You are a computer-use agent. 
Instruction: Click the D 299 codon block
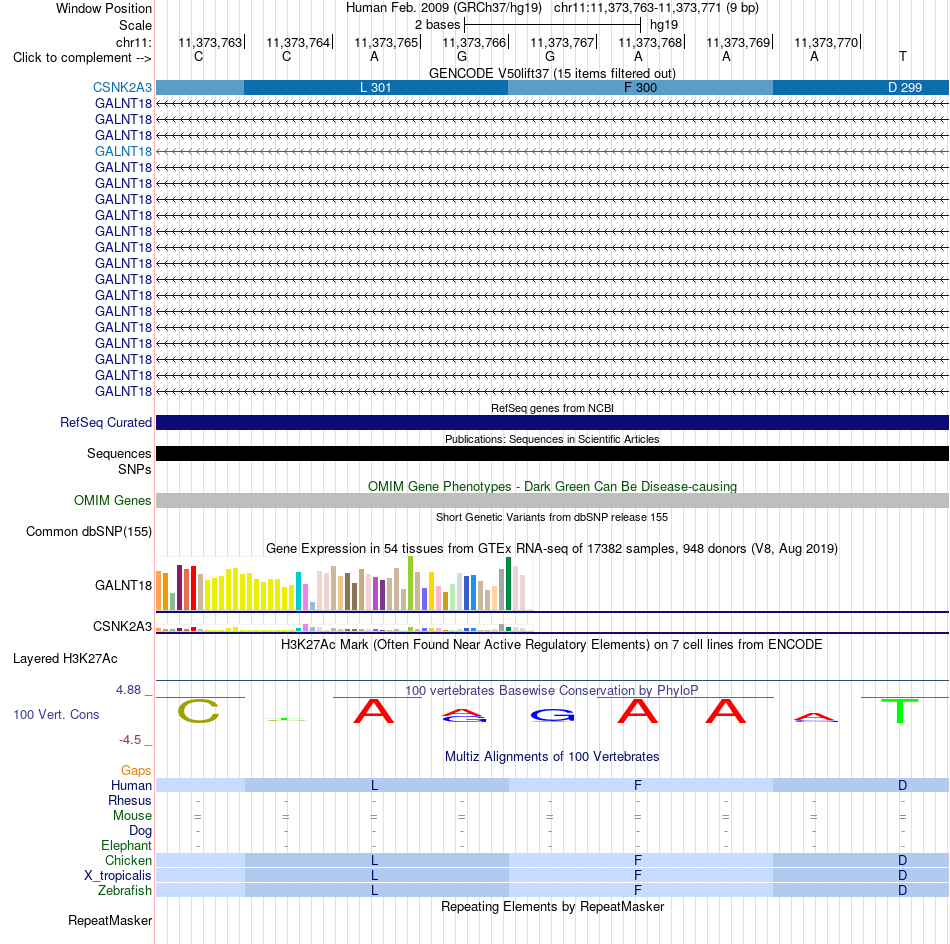[x=861, y=87]
